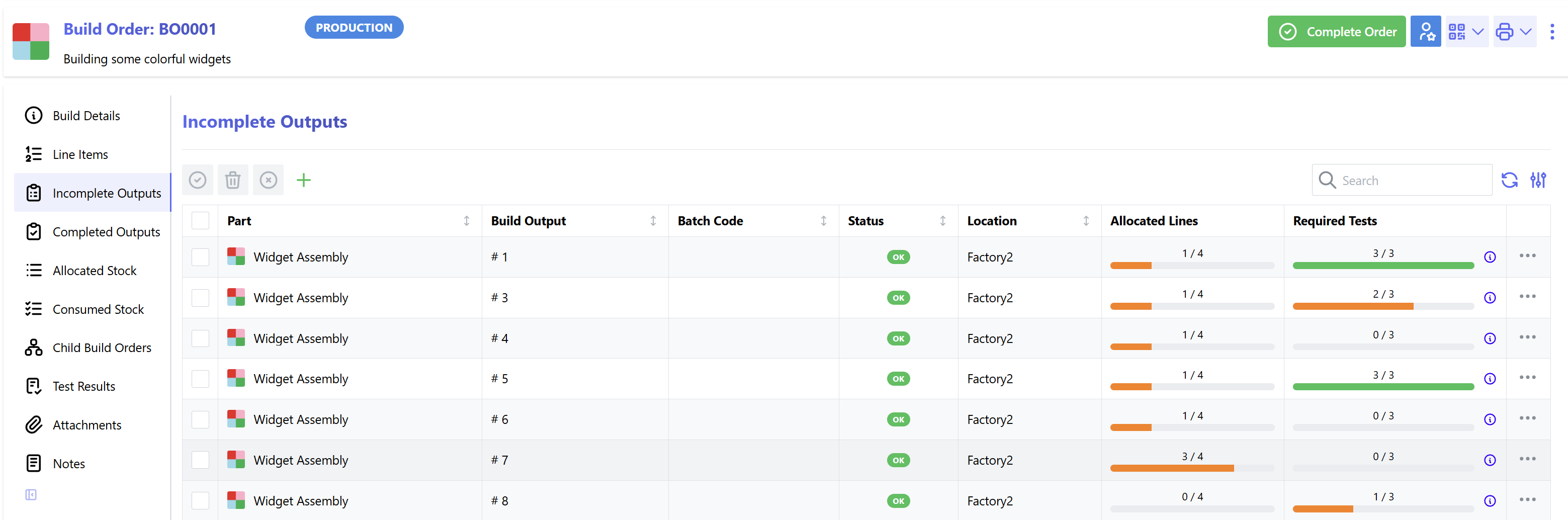This screenshot has width=1568, height=520.
Task: Open the Build Order BO0001 title link
Action: pos(140,29)
